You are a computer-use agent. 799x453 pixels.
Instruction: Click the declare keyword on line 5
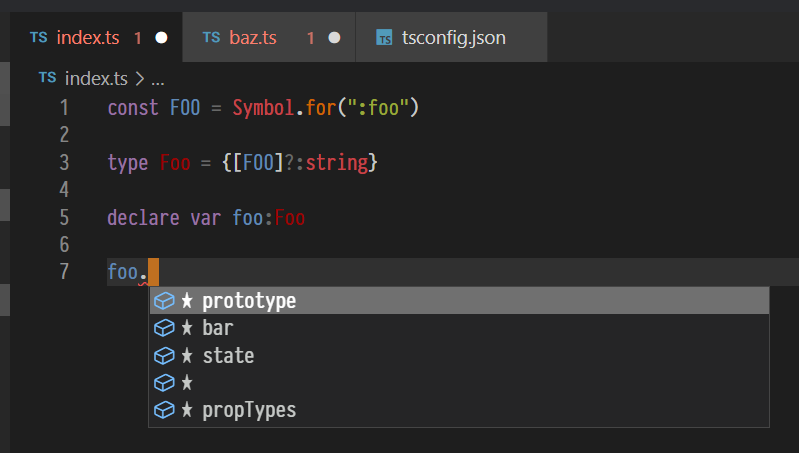143,218
